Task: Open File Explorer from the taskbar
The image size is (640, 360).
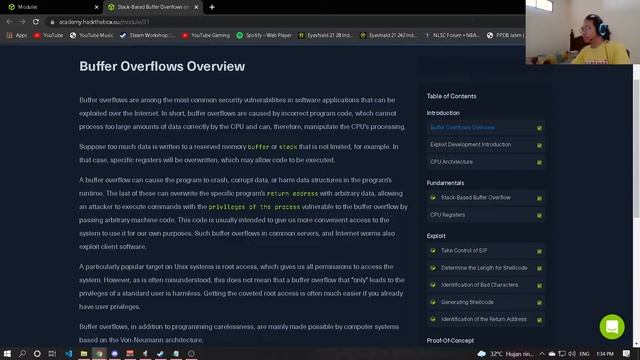Action: tap(84, 353)
